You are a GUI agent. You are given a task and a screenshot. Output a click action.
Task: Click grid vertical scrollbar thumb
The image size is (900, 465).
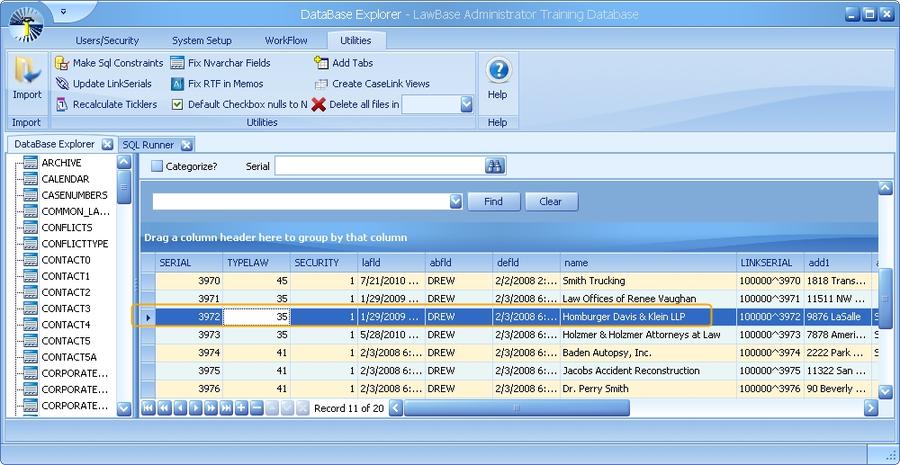point(885,299)
